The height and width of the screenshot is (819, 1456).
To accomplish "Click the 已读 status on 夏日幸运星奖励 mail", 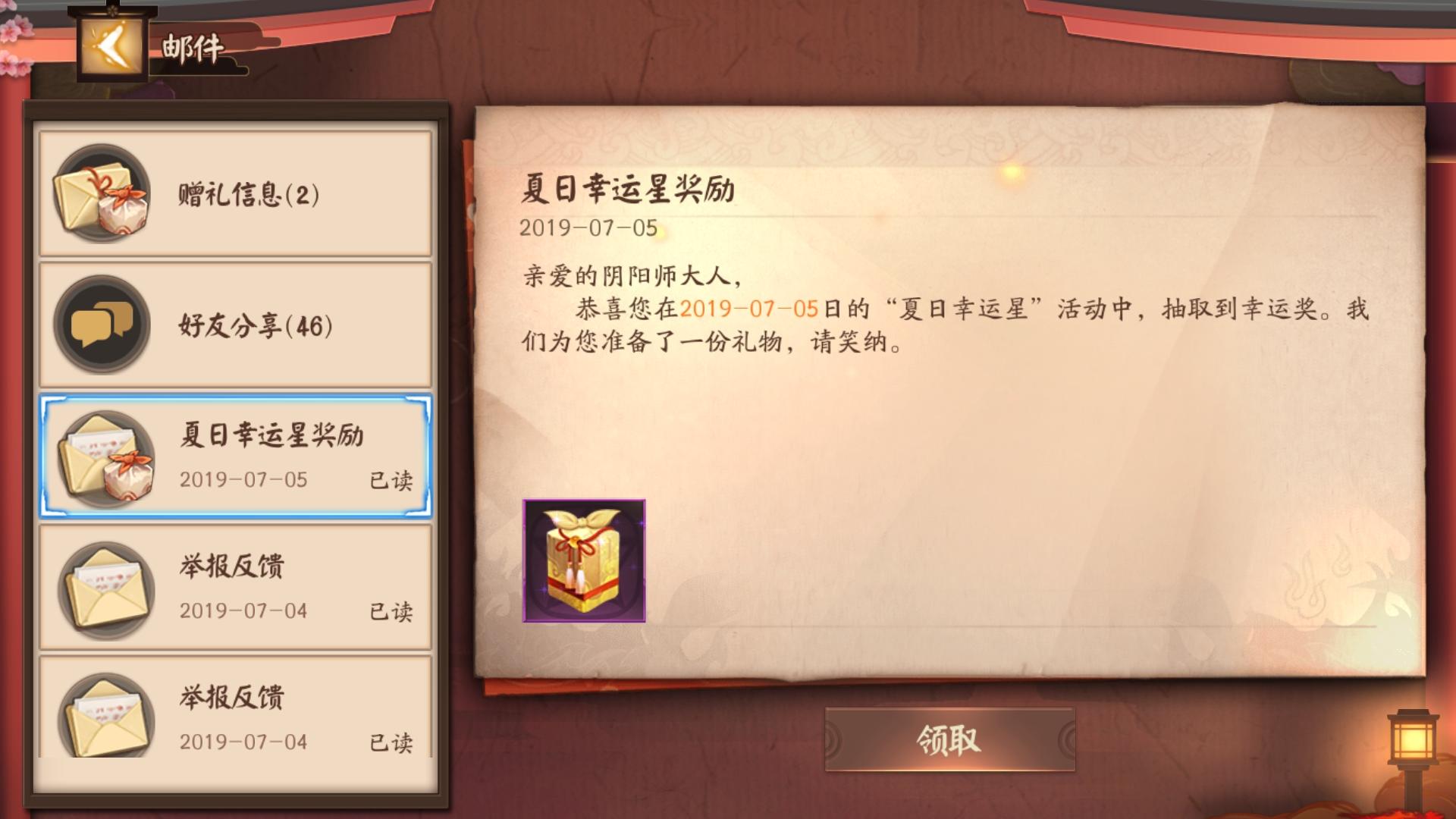I will click(x=391, y=480).
